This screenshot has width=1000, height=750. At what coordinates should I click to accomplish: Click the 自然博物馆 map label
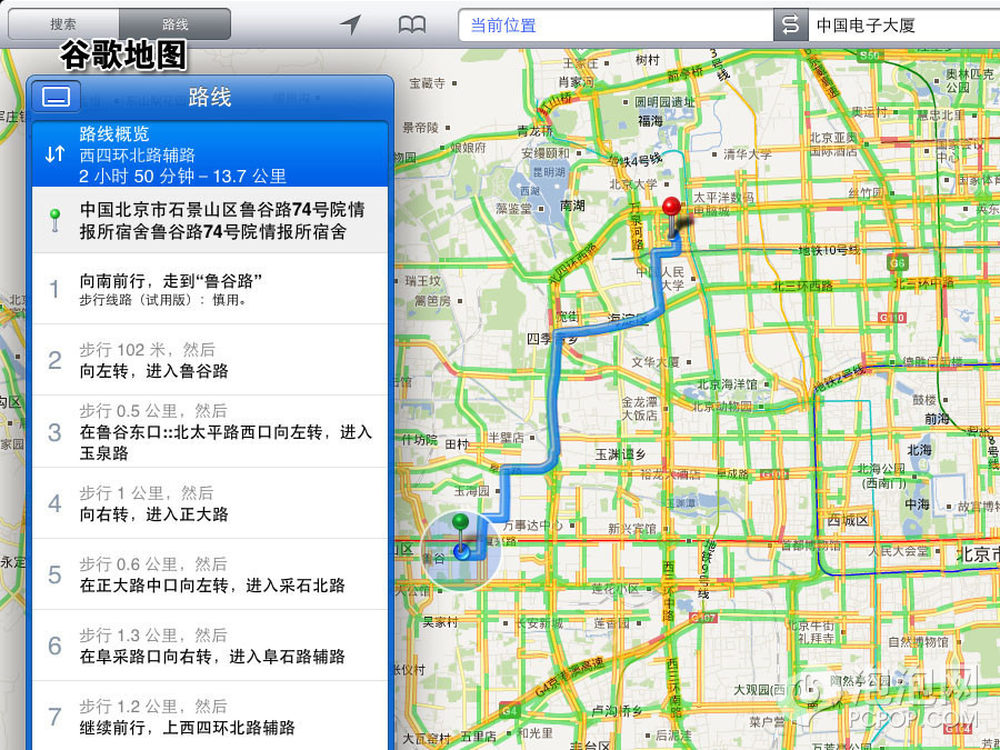coord(918,642)
